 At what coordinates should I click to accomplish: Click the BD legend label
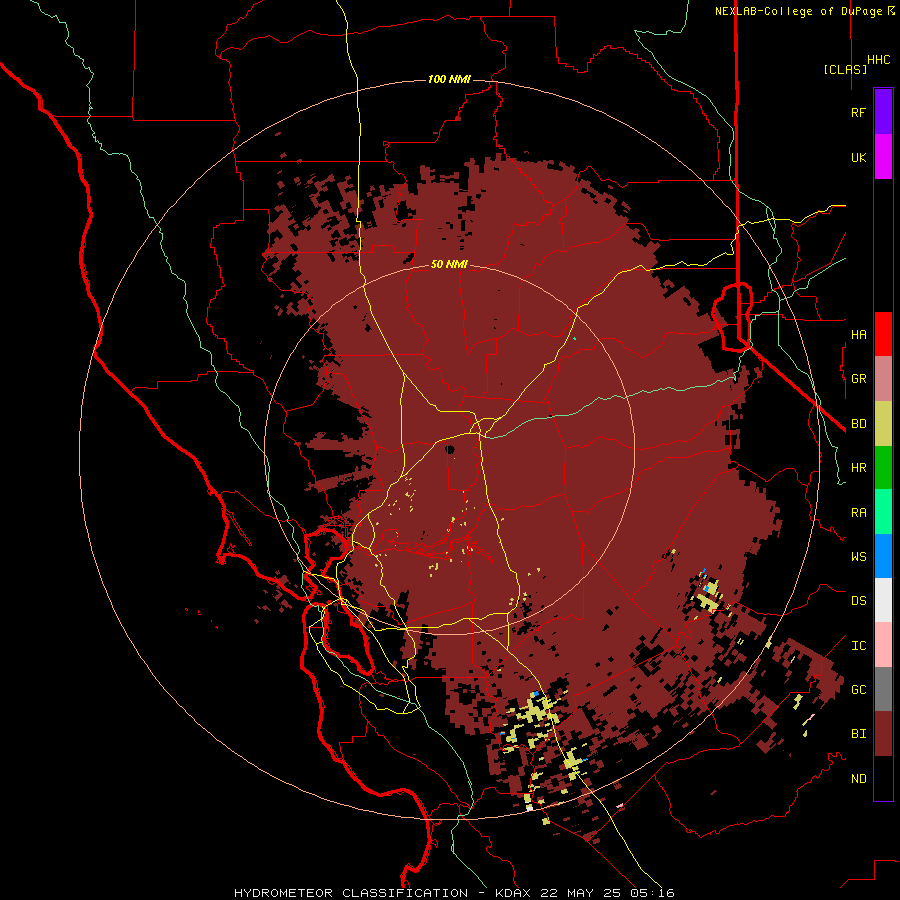(x=858, y=424)
